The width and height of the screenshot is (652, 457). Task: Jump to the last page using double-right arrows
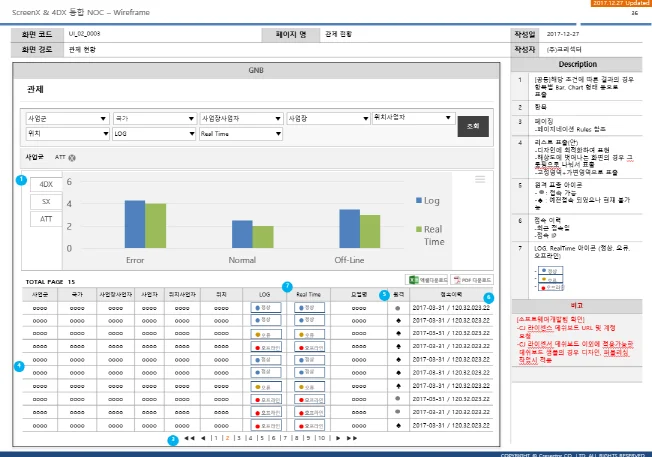(351, 438)
